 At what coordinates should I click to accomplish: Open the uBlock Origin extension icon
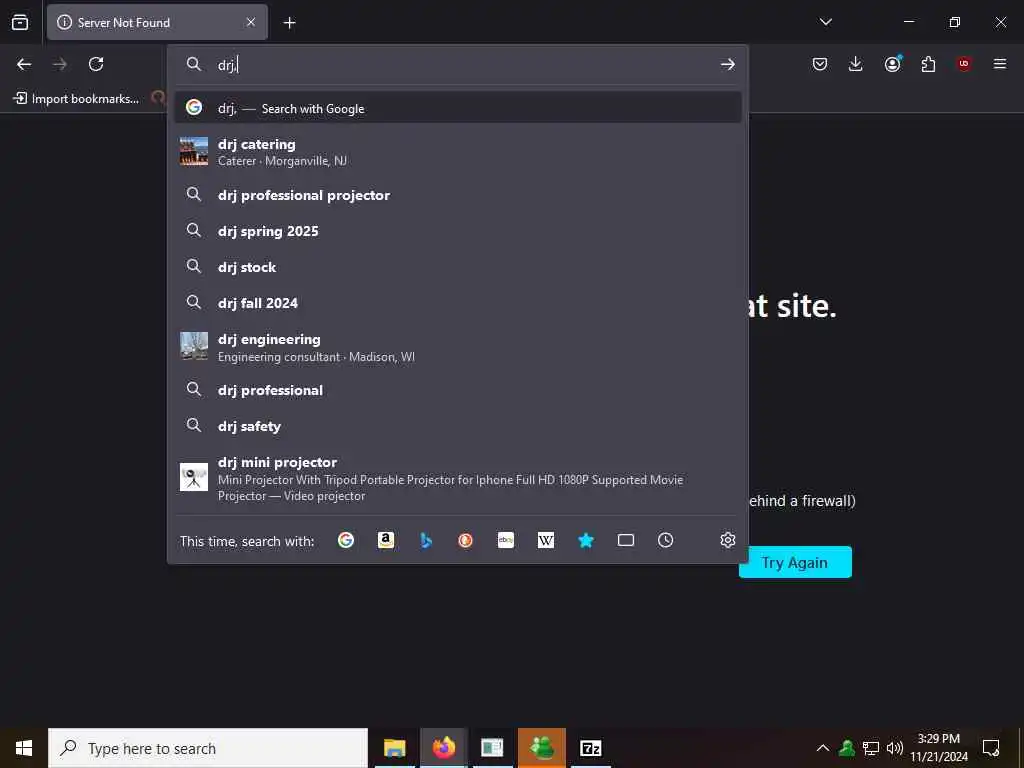point(964,64)
